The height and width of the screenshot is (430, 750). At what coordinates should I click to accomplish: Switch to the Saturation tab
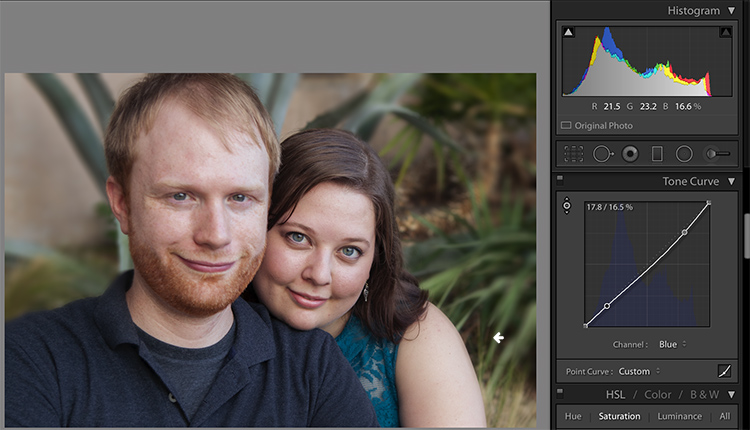619,416
